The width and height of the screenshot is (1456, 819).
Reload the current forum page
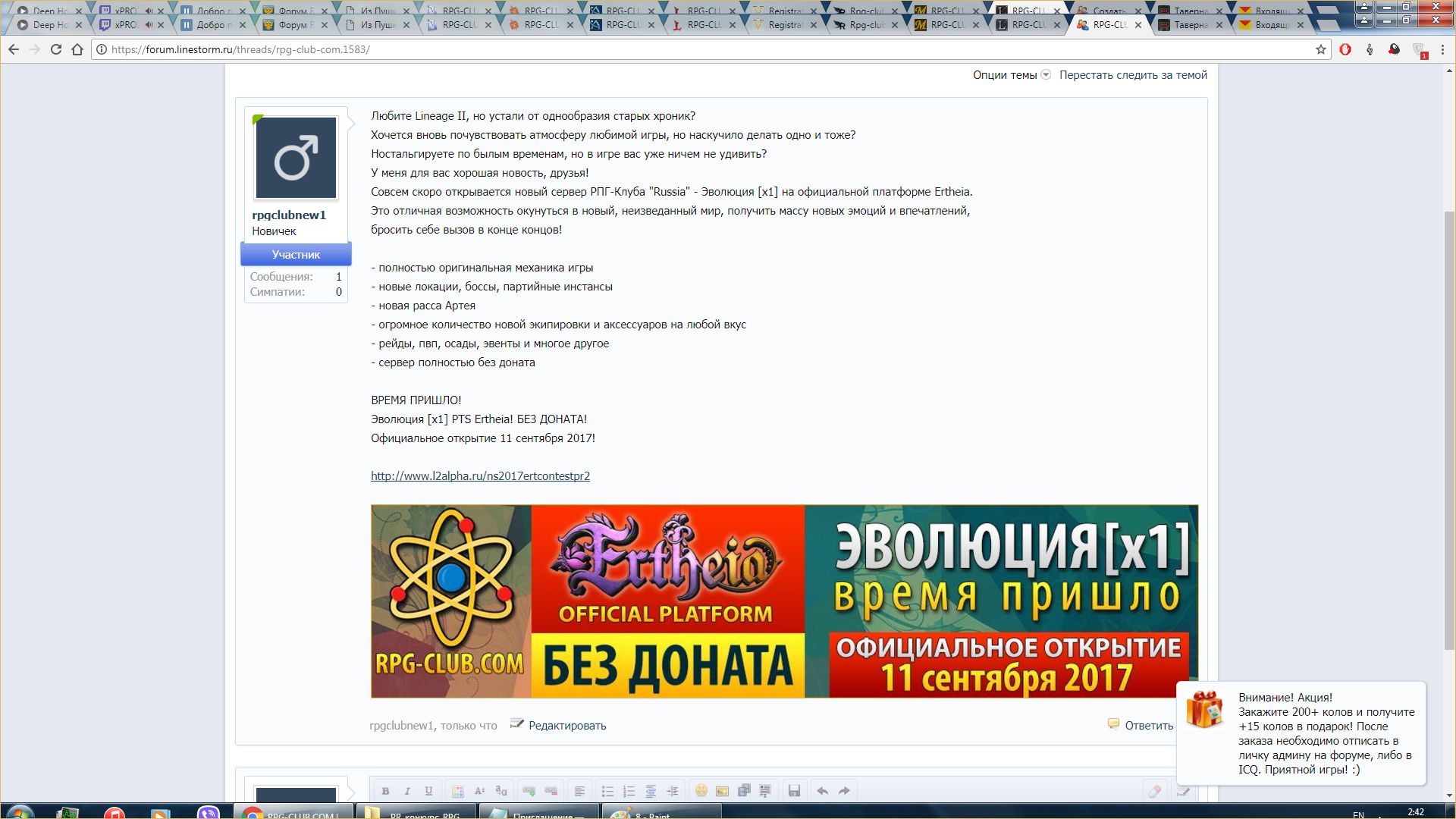55,49
